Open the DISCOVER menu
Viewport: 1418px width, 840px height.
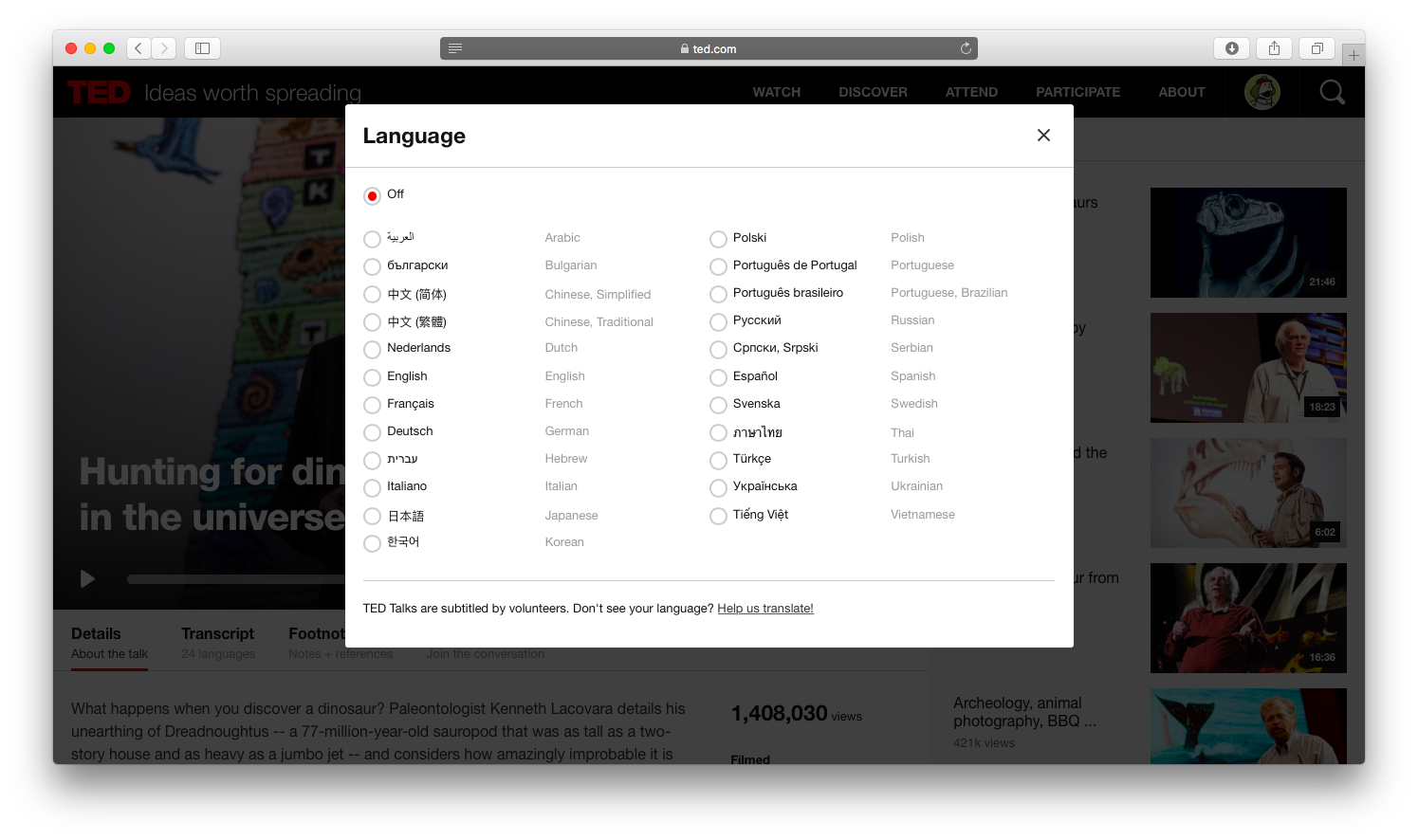click(x=873, y=92)
